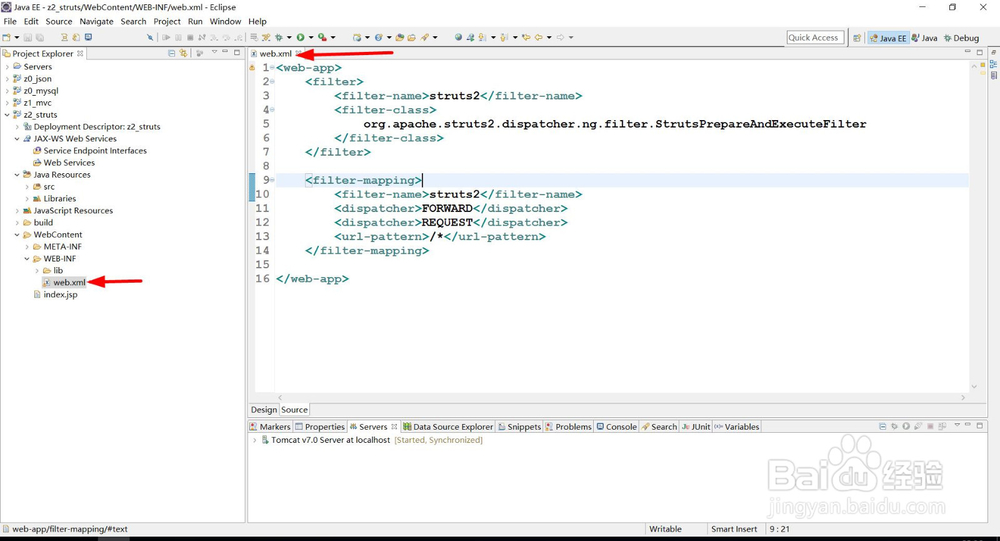Collapse the filter element at line 2
Image resolution: width=1000 pixels, height=541 pixels.
272,82
